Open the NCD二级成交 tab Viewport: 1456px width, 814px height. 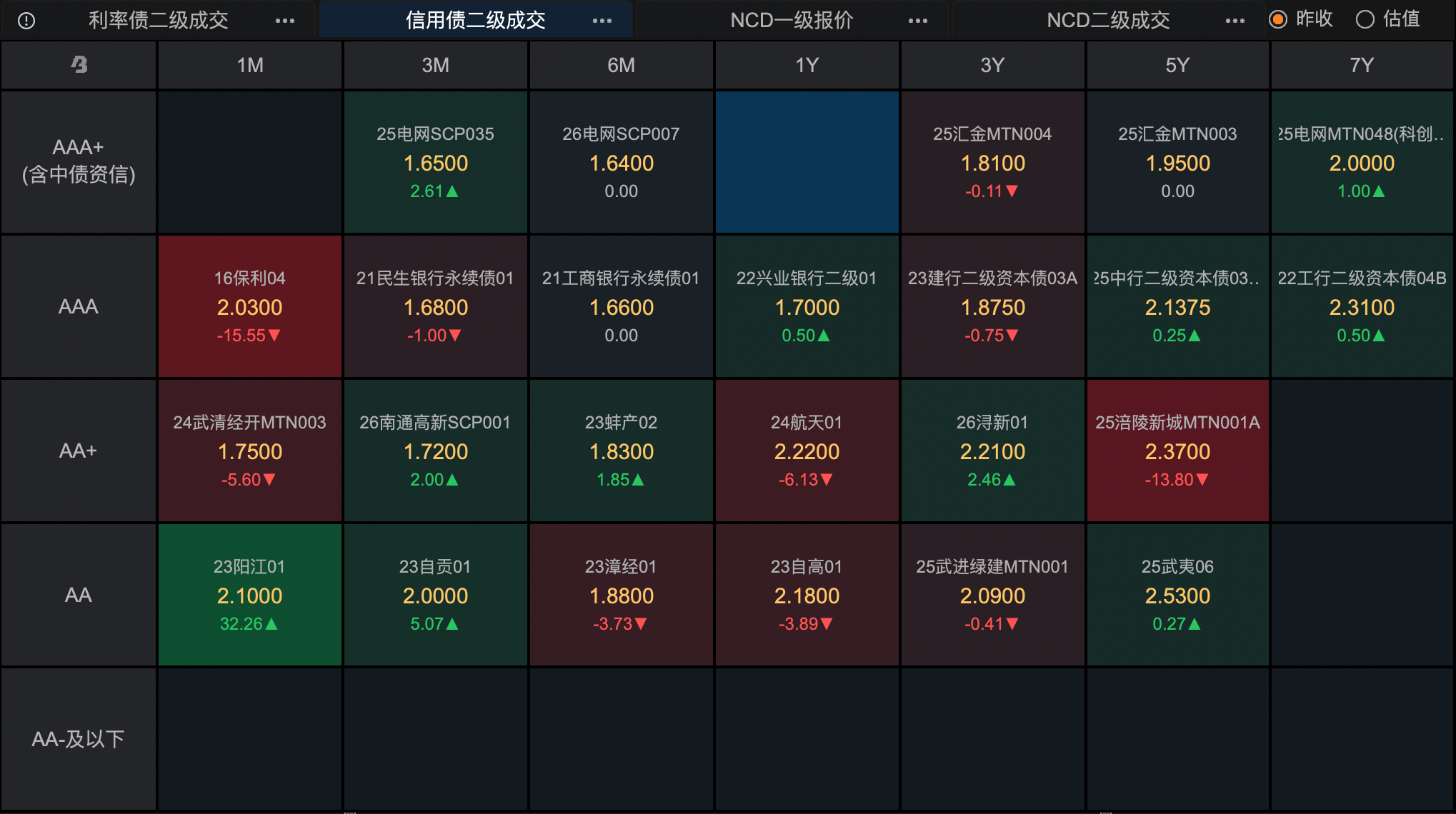[1108, 21]
